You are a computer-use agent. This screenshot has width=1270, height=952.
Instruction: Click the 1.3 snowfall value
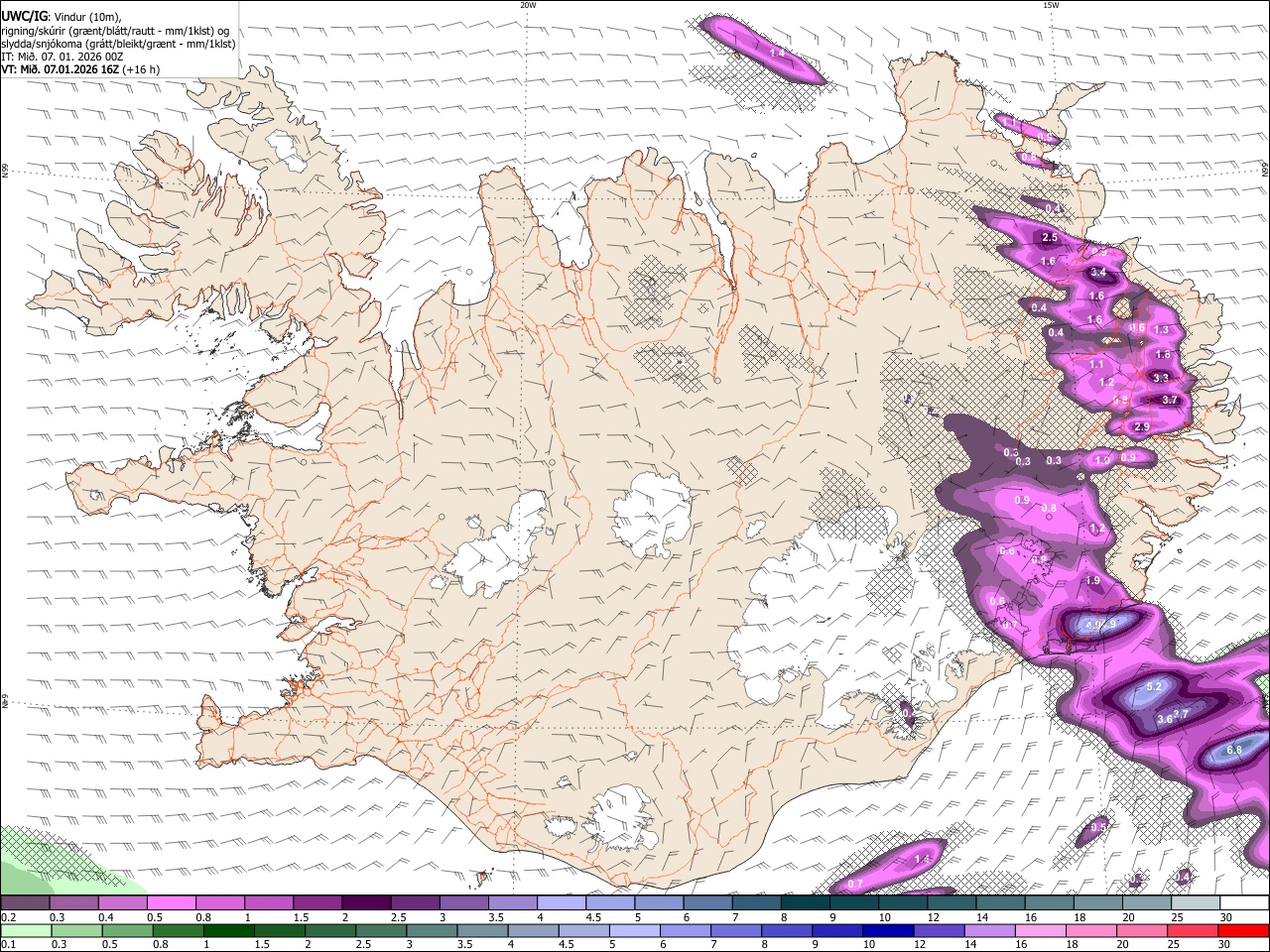(1162, 329)
